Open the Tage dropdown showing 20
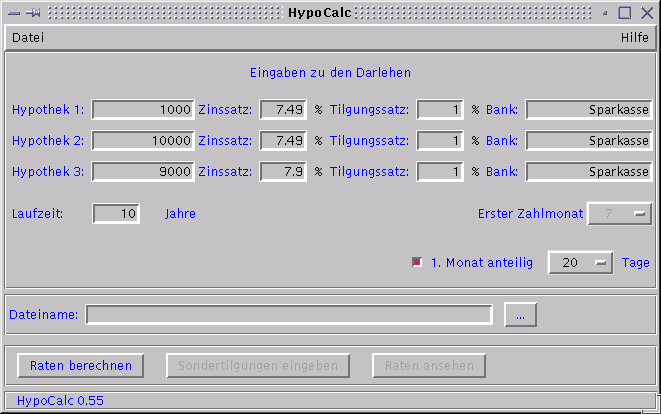 pos(580,263)
